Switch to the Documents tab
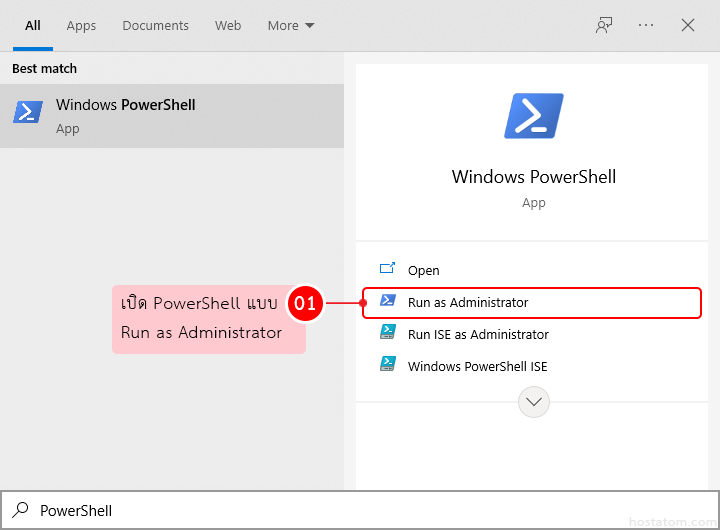Image resolution: width=720 pixels, height=530 pixels. click(x=155, y=25)
